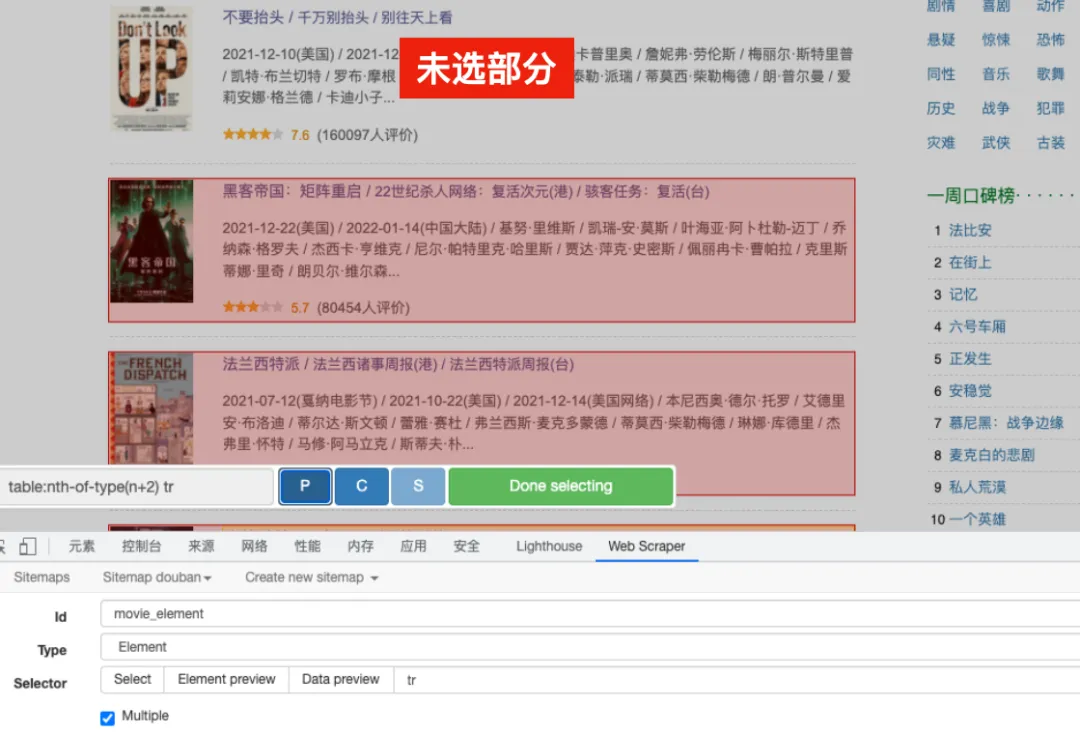Click the S select button
This screenshot has width=1080, height=733.
[x=418, y=486]
